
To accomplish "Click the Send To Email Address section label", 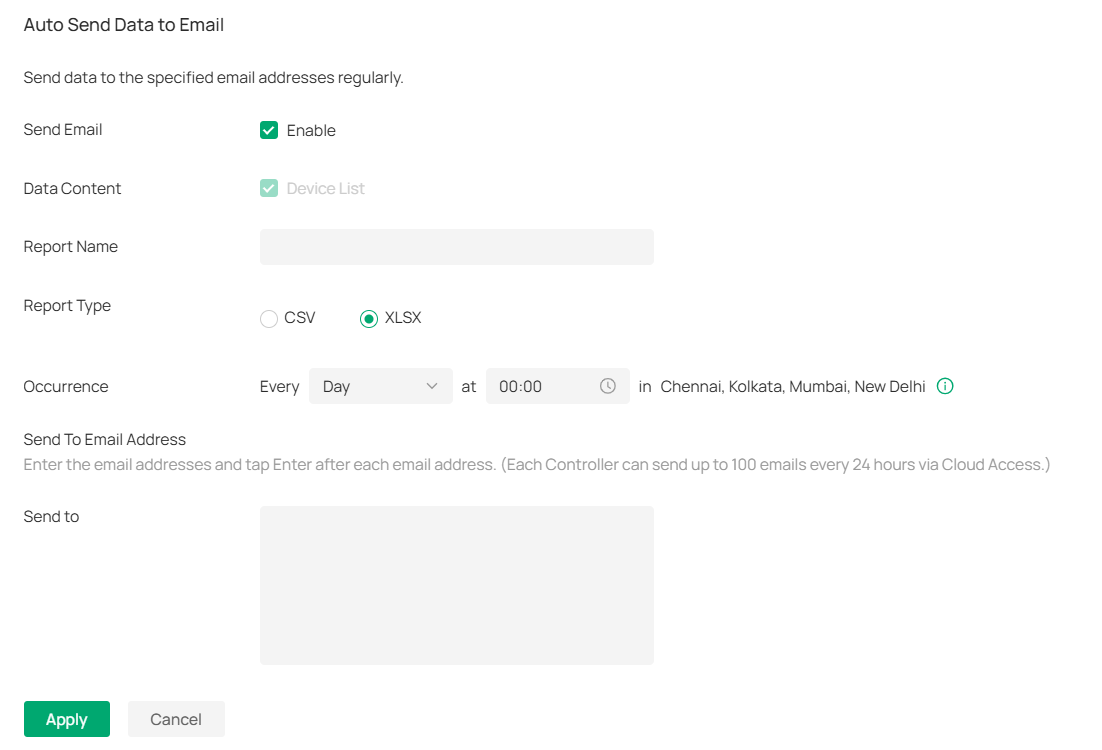I will pos(104,439).
